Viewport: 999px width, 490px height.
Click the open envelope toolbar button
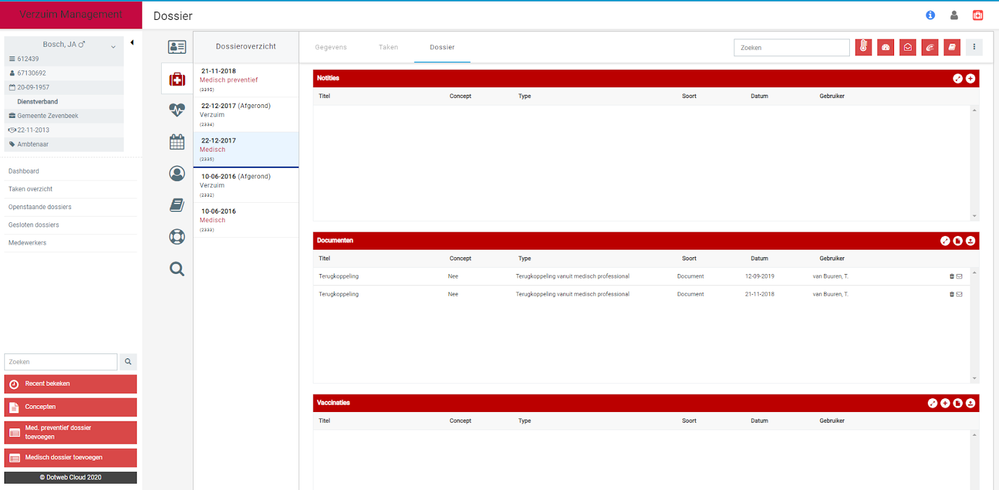pos(908,47)
